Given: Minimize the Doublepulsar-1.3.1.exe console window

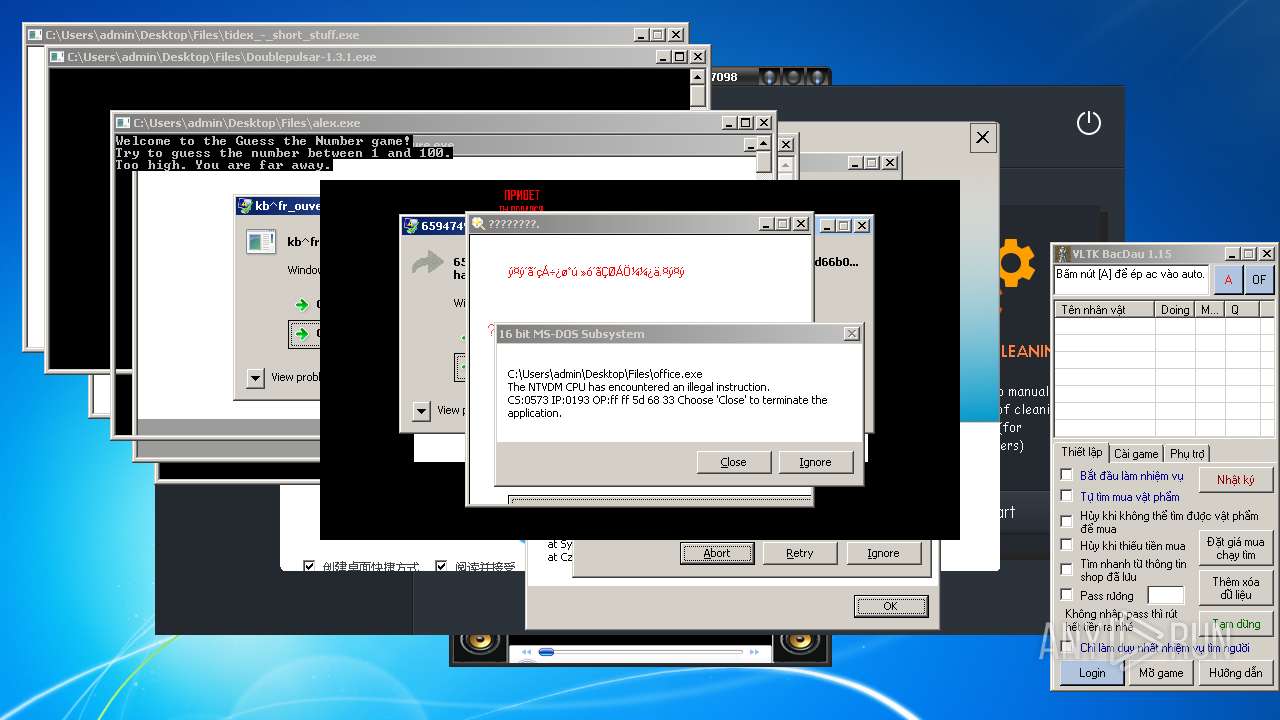Looking at the screenshot, I should (662, 57).
